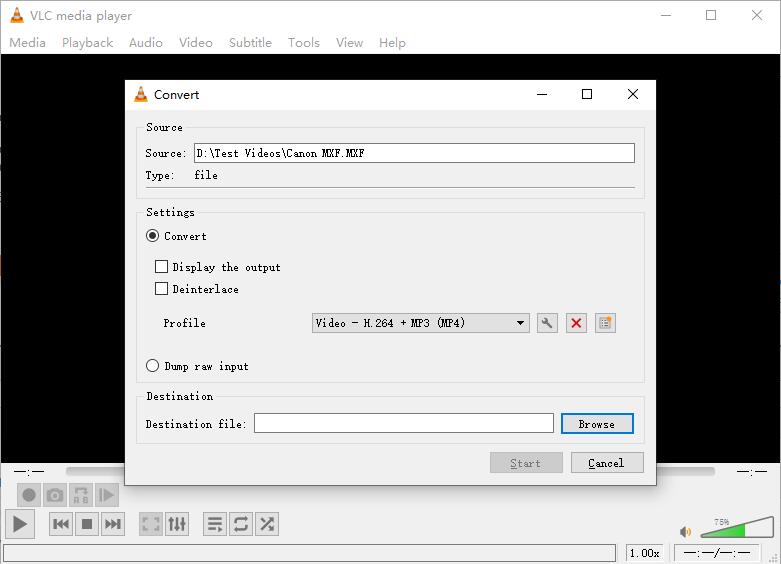Enable Display the output checkbox
This screenshot has height=564, width=781.
161,267
